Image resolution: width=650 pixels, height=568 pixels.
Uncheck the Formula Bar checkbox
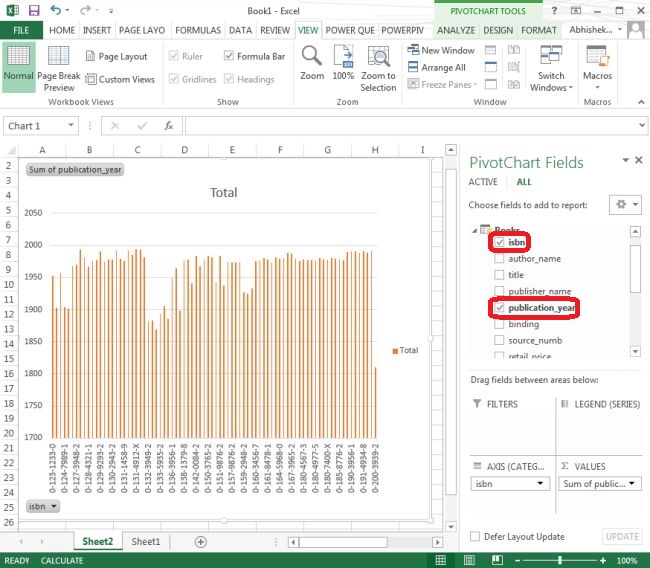coord(229,57)
